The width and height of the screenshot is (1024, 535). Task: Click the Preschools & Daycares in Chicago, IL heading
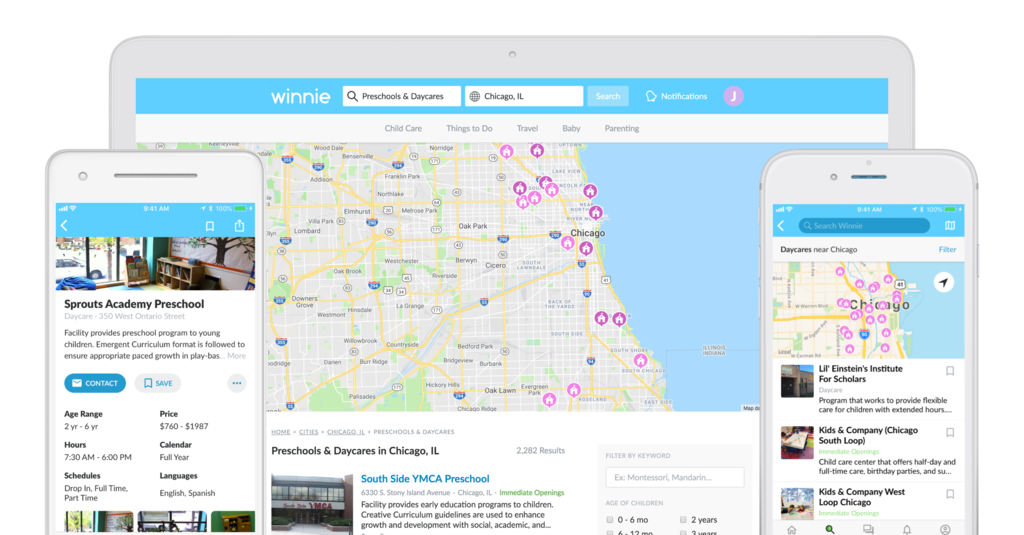355,451
